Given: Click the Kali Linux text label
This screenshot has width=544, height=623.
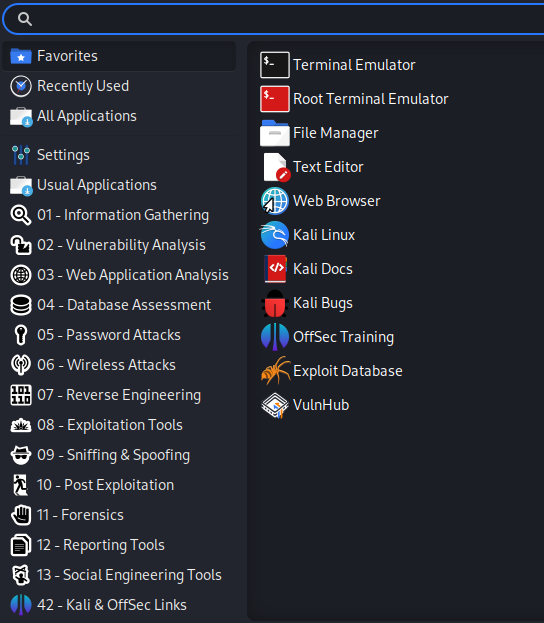Looking at the screenshot, I should pos(324,235).
